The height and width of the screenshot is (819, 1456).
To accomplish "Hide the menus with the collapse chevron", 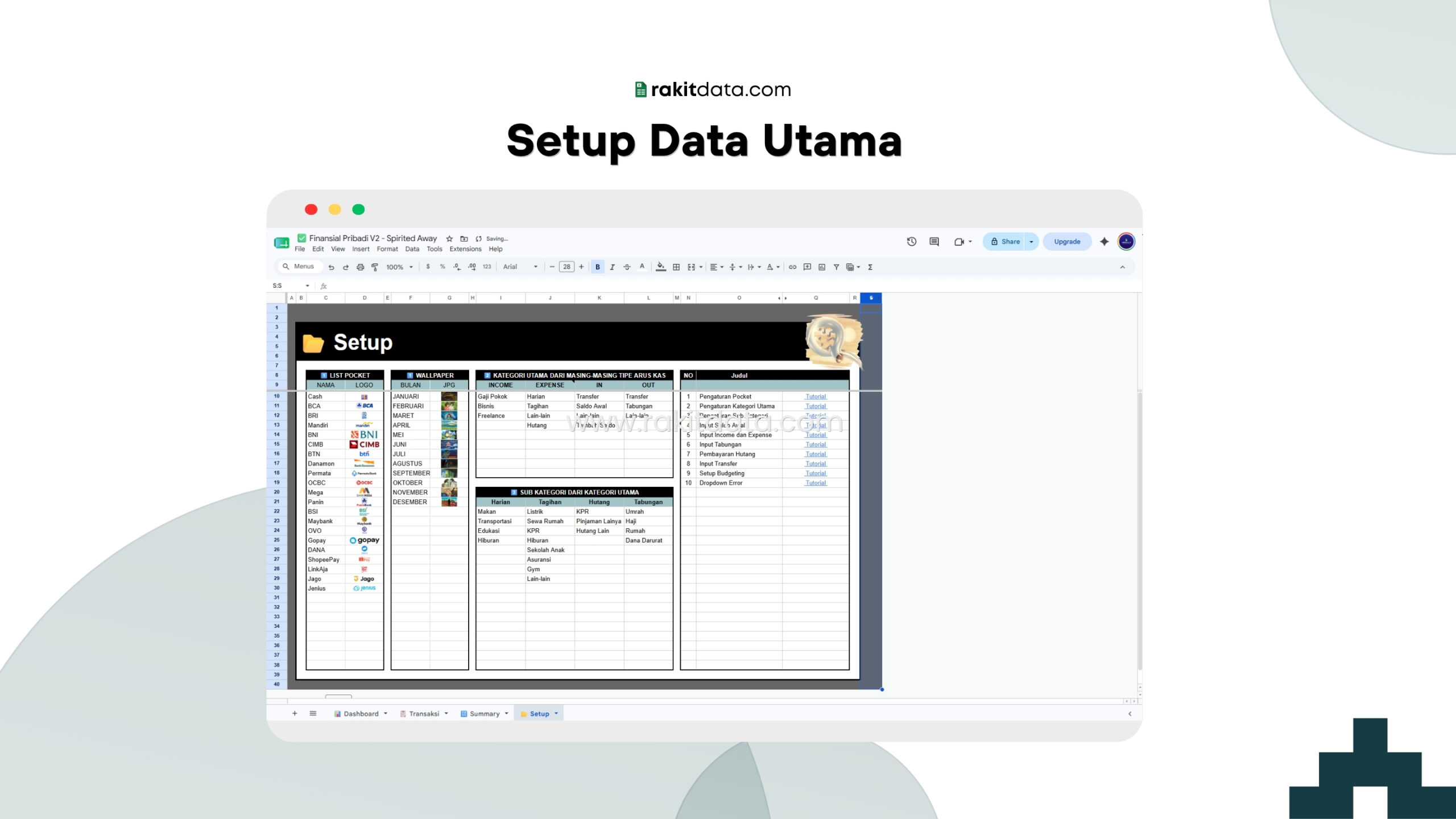I will pos(1122,267).
